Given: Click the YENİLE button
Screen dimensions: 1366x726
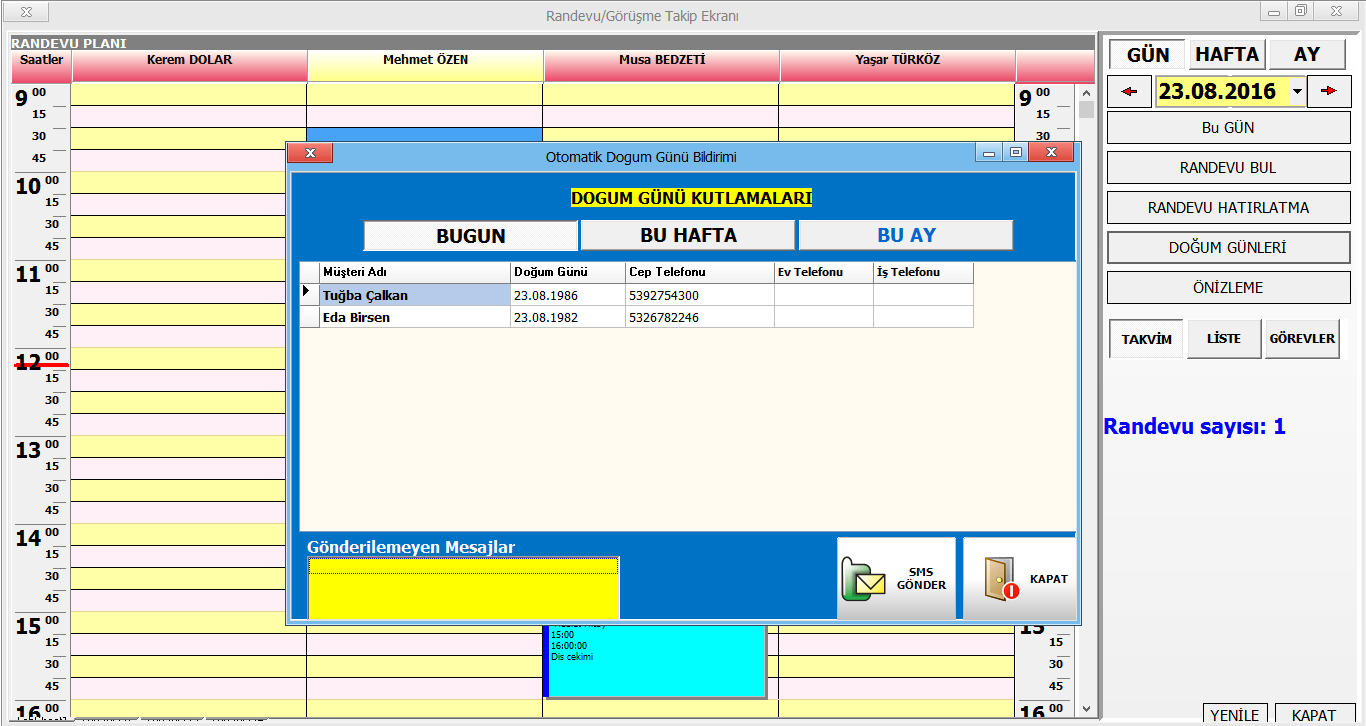Looking at the screenshot, I should point(1235,715).
